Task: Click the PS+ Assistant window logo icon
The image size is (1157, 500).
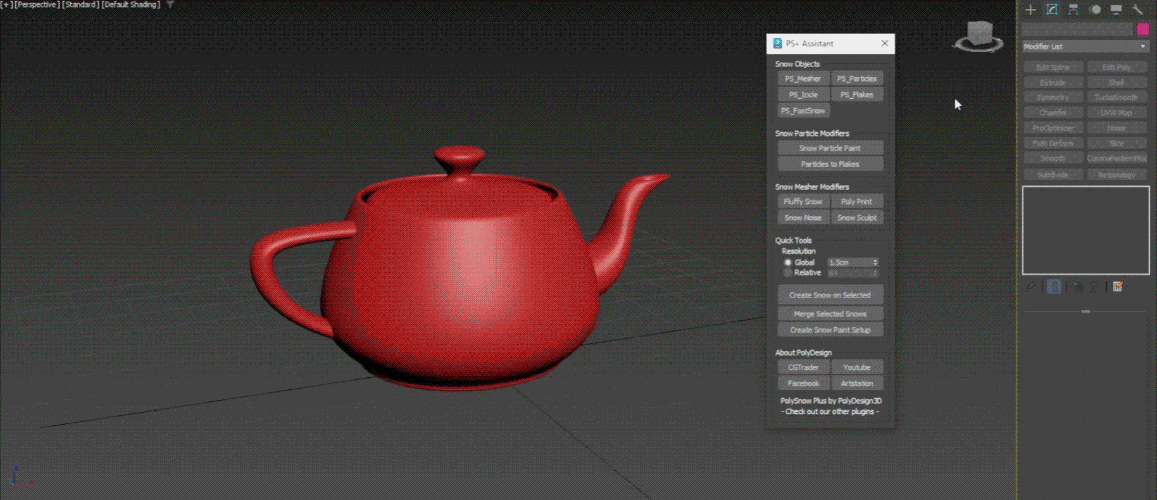Action: [777, 44]
